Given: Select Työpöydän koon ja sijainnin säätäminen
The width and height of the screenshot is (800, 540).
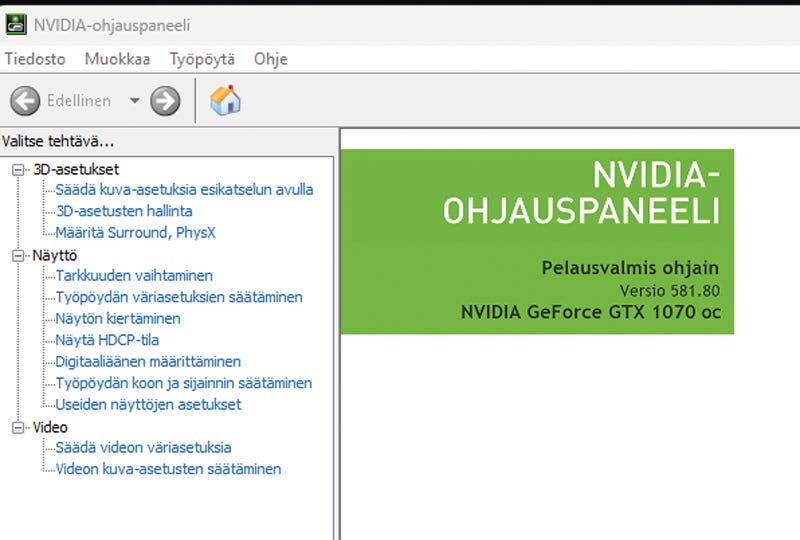Looking at the screenshot, I should point(184,383).
